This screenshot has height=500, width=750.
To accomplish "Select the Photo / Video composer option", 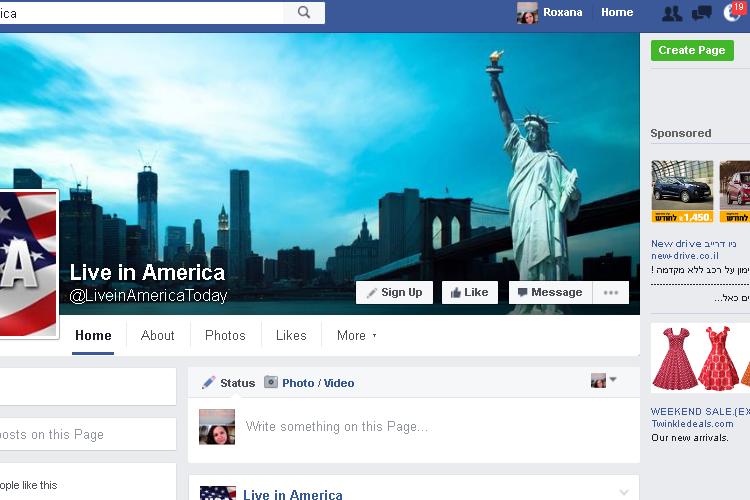I will coord(309,383).
